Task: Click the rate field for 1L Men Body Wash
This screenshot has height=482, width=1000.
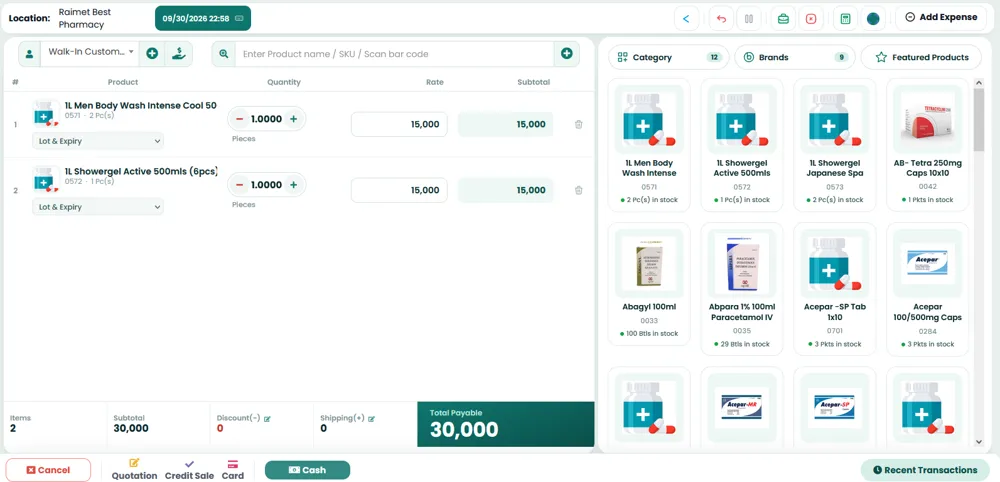Action: pos(399,124)
